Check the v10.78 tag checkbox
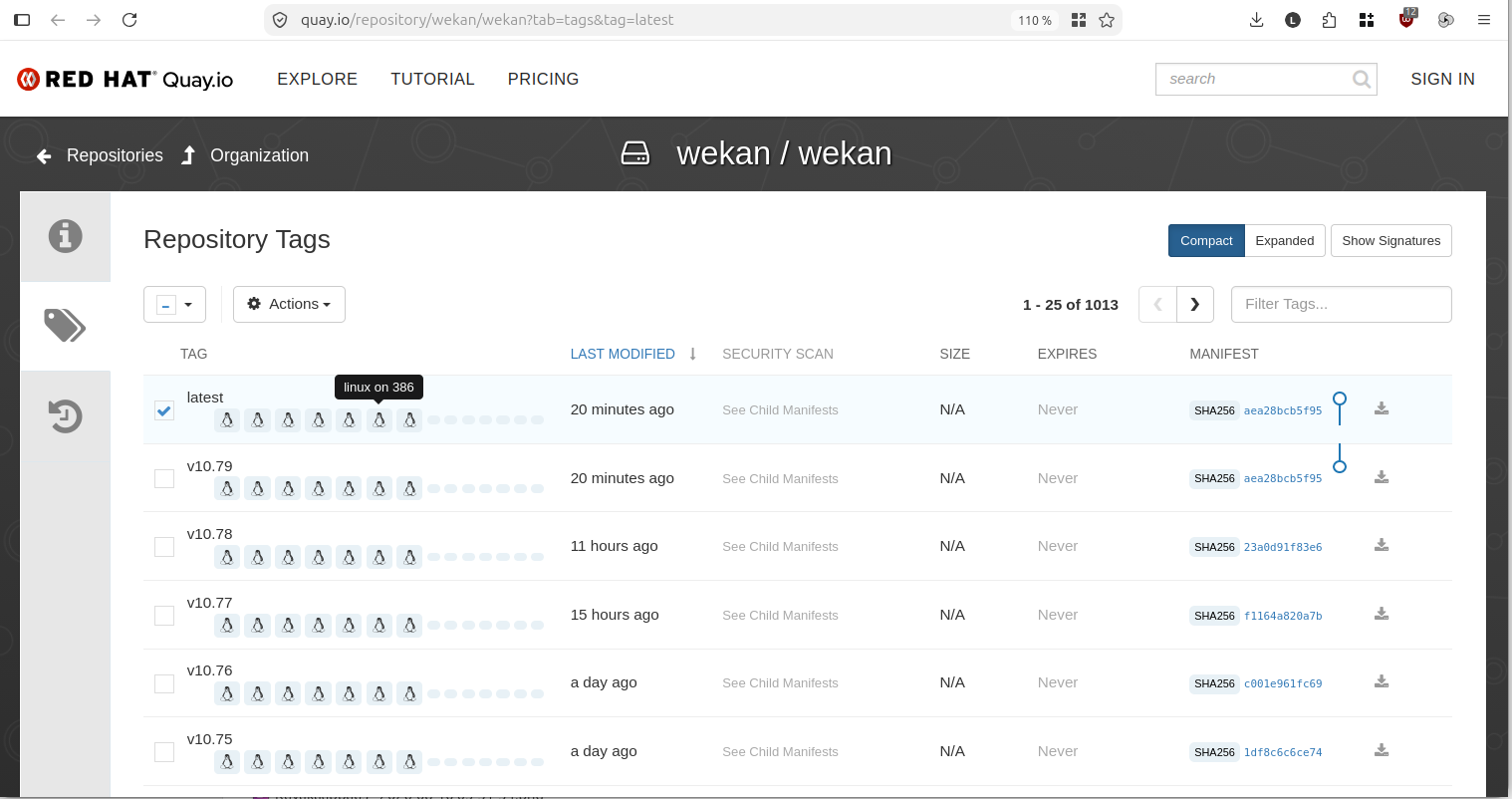 pyautogui.click(x=164, y=547)
